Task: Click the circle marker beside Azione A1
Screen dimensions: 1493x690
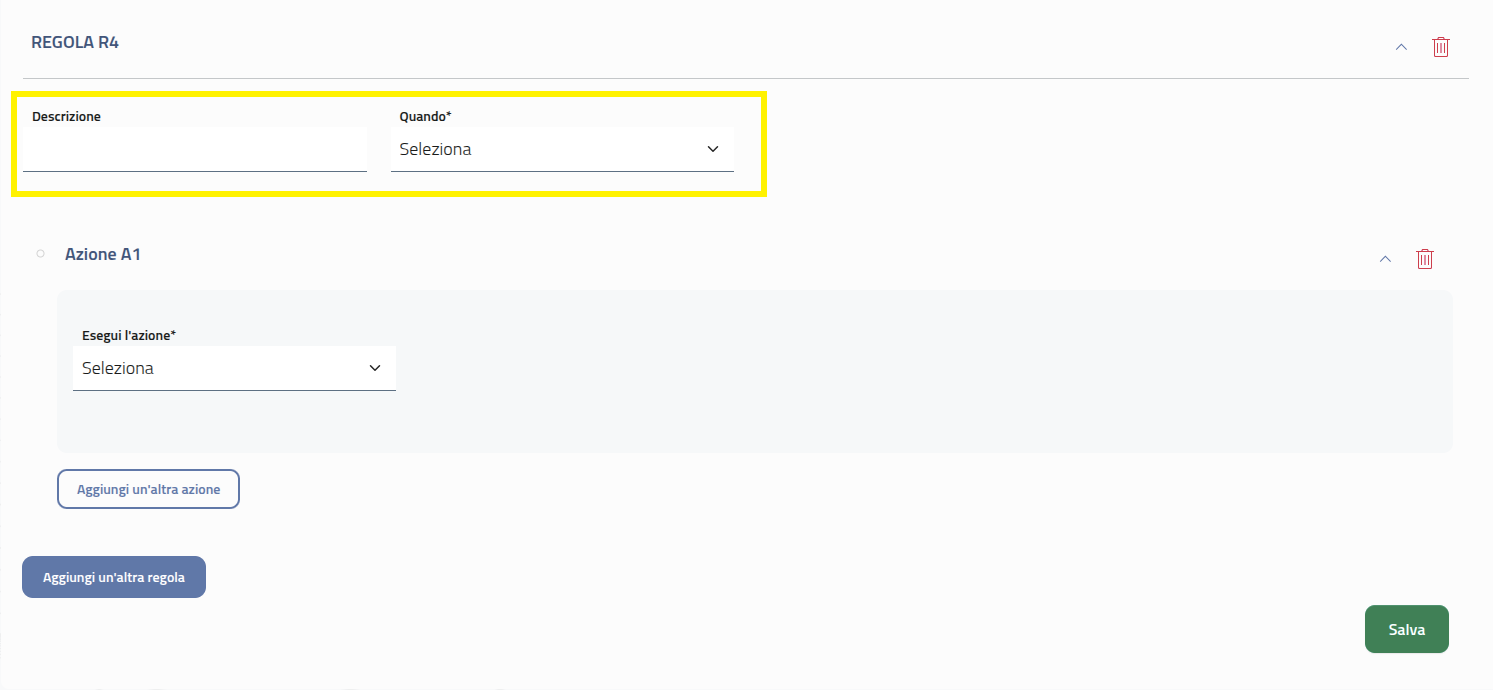Action: (41, 254)
